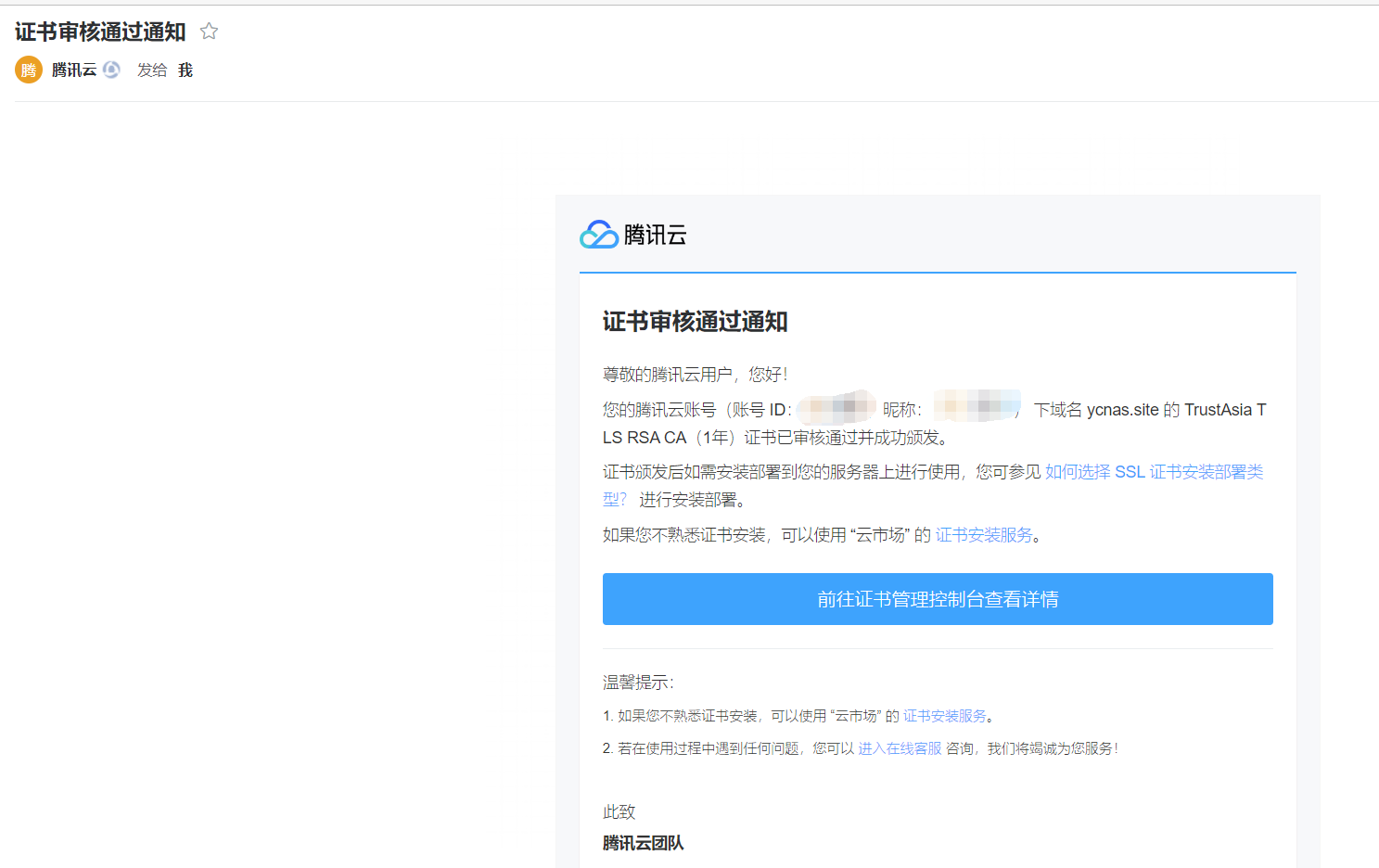Click 前往证书管理控制台查看详情 button
Image resolution: width=1379 pixels, height=868 pixels.
tap(938, 599)
